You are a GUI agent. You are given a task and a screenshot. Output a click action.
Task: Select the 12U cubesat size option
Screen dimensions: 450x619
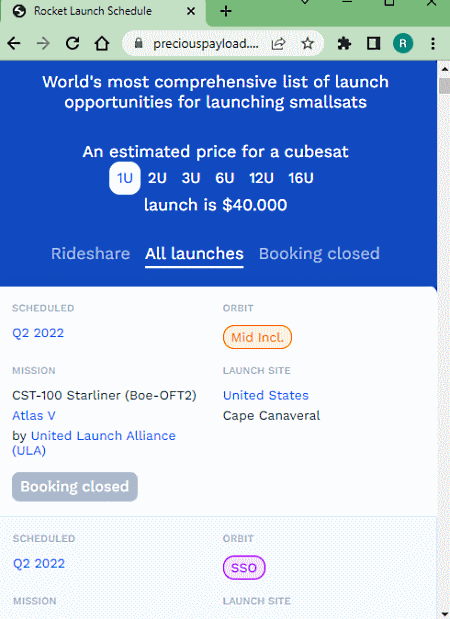pos(261,178)
